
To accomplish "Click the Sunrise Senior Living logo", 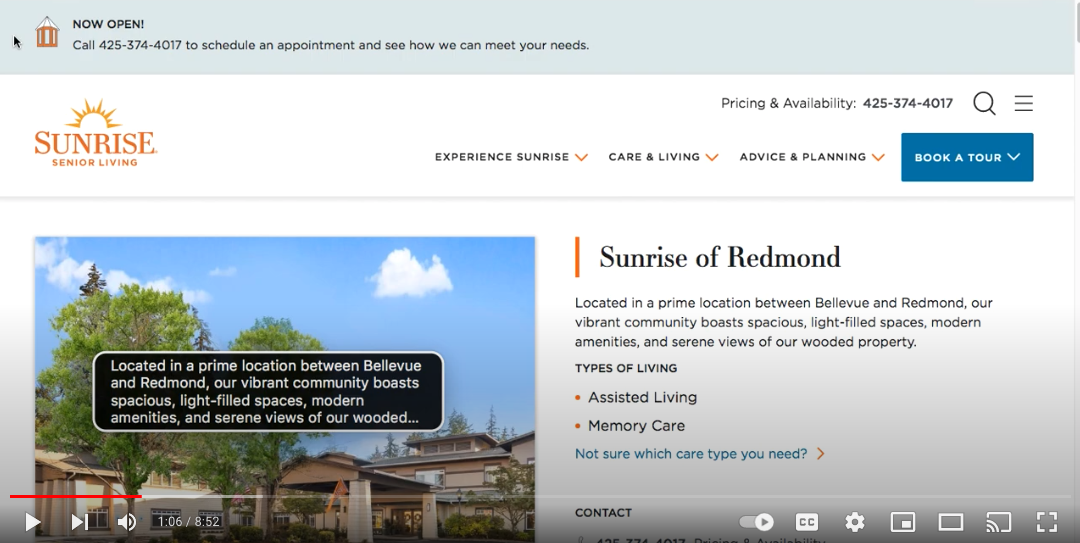I will pos(95,132).
